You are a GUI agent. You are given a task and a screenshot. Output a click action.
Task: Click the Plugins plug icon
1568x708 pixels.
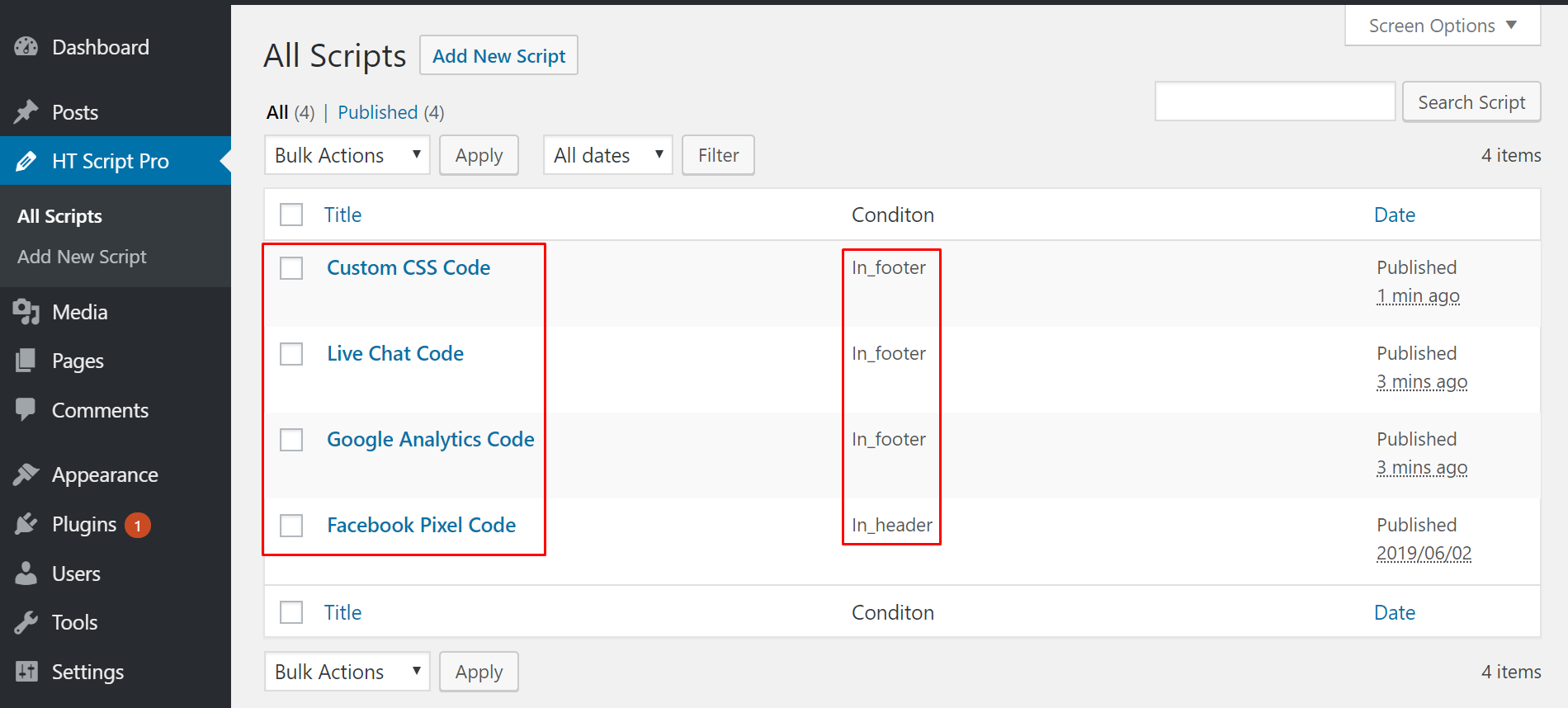tap(26, 524)
